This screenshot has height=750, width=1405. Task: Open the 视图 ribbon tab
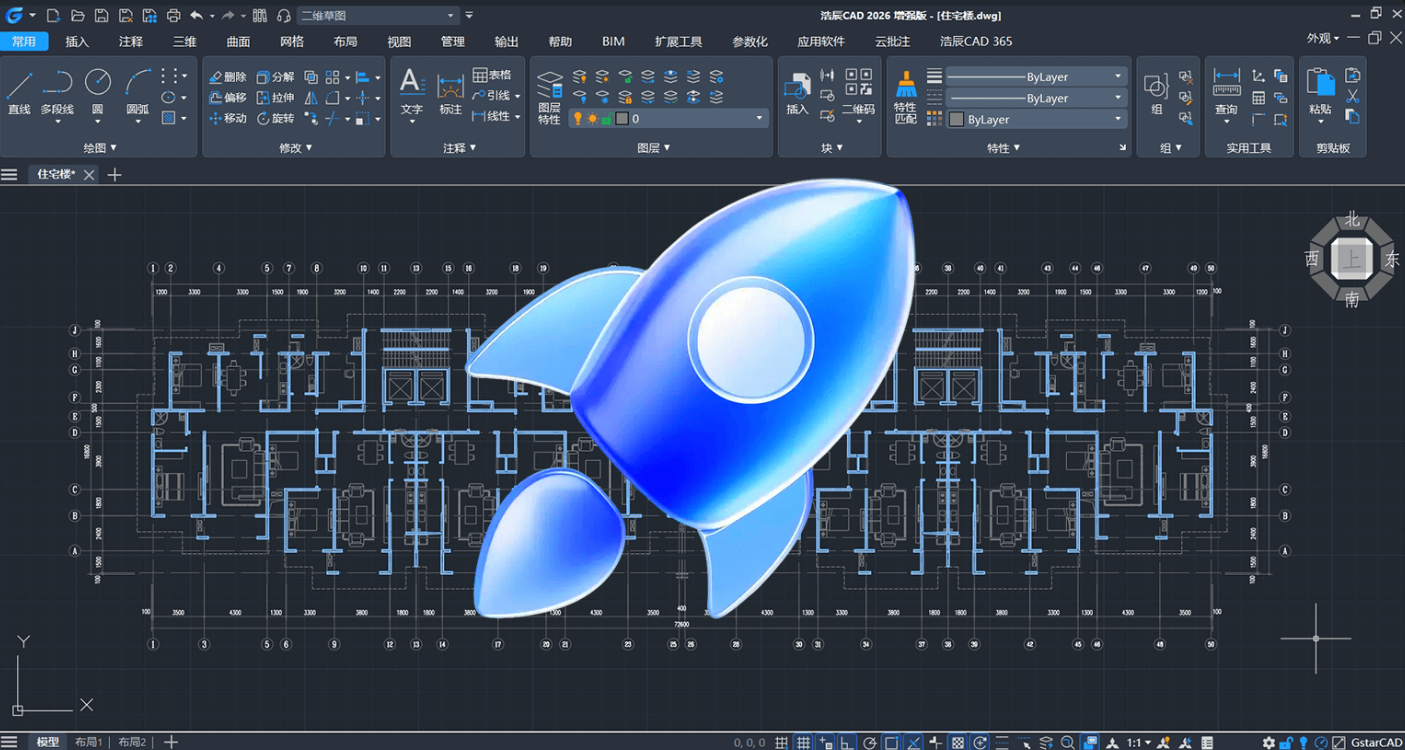point(399,41)
